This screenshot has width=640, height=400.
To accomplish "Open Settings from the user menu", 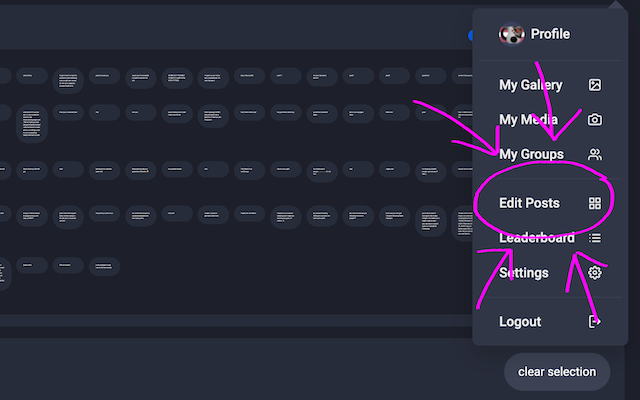I will click(x=524, y=272).
